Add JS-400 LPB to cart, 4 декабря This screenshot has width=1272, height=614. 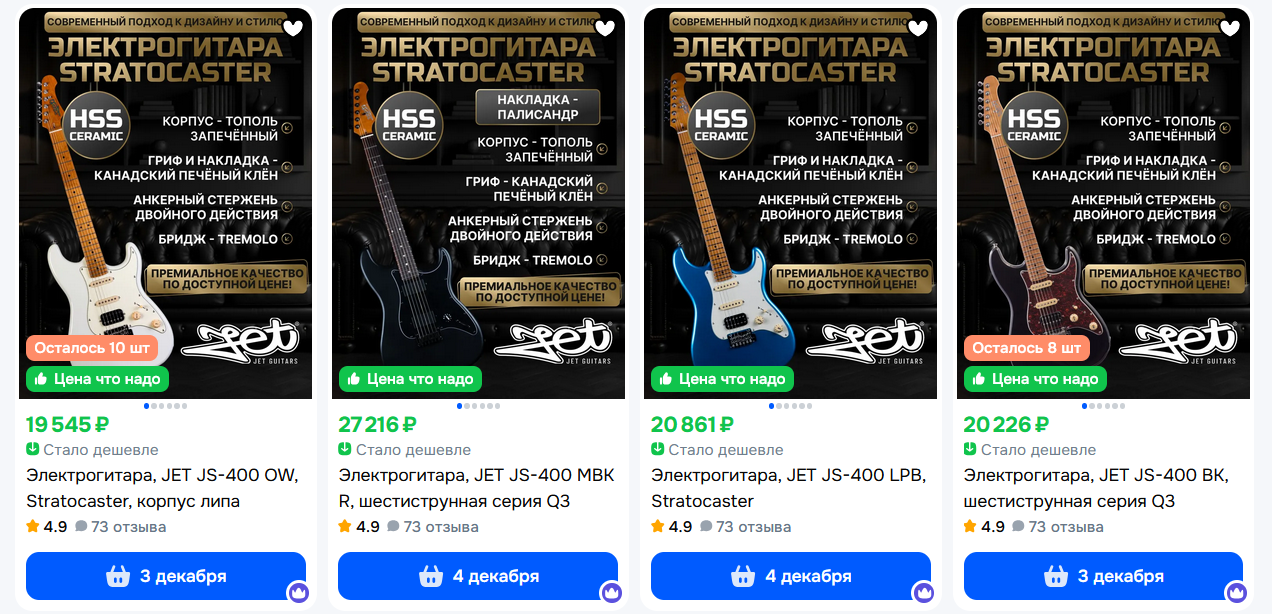(x=791, y=576)
